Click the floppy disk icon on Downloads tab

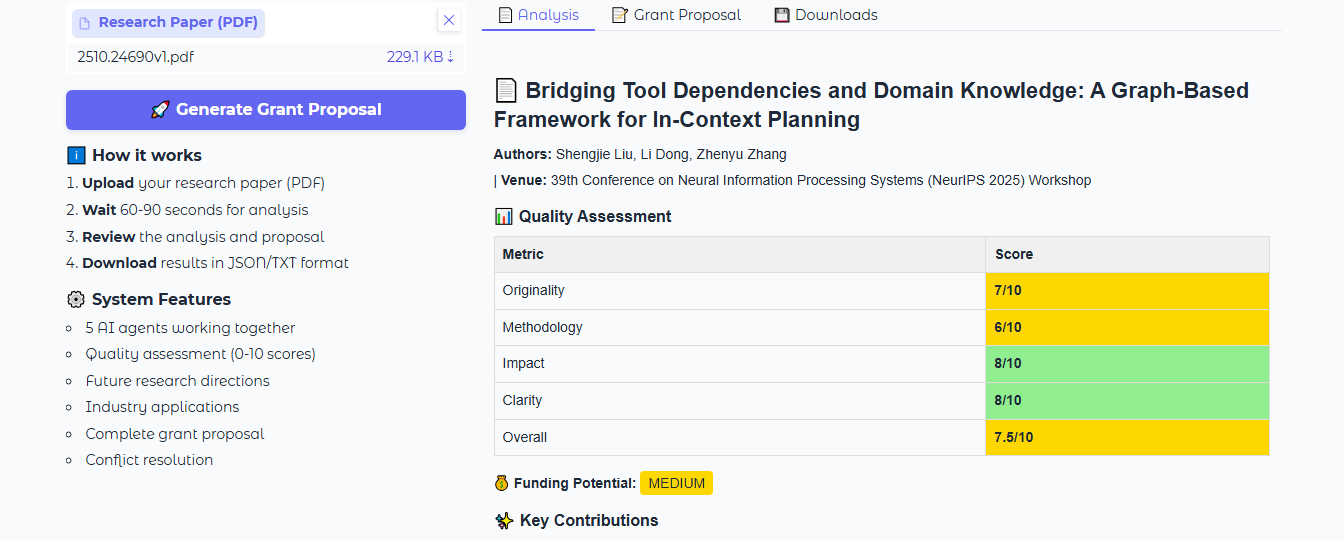(x=782, y=15)
